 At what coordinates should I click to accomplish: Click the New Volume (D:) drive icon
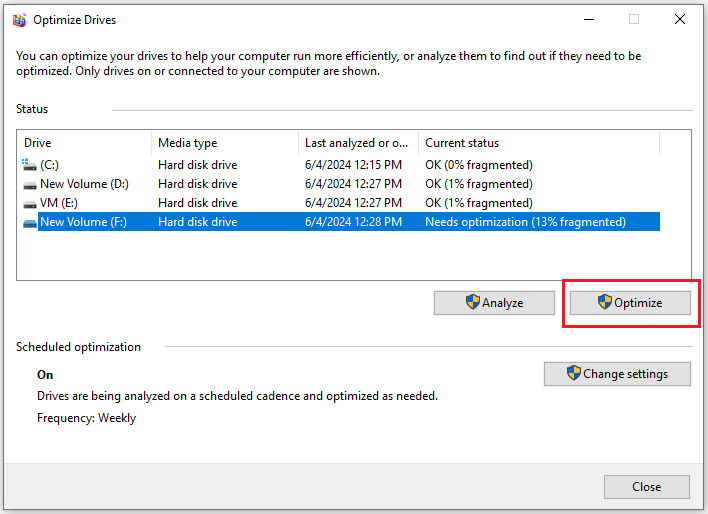29,184
